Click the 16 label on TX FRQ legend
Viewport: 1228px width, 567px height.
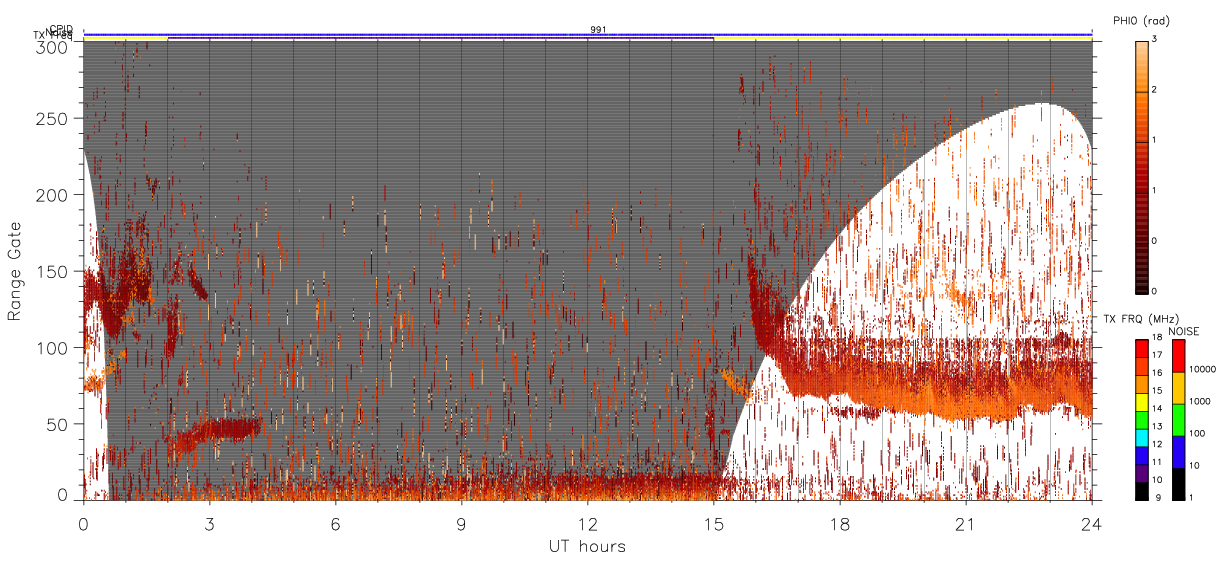coord(1157,373)
